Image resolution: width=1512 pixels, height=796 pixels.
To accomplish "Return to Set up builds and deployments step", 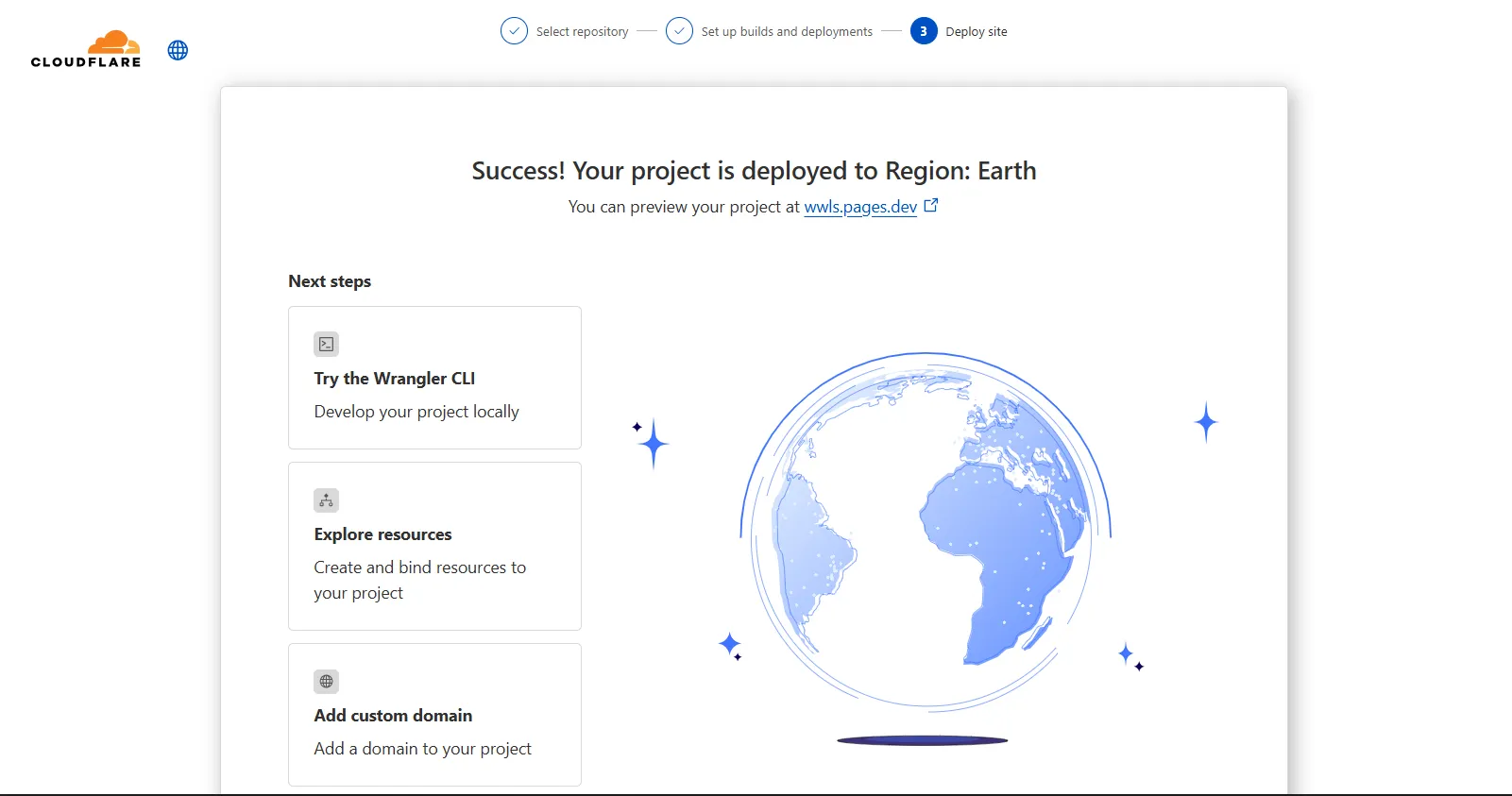I will tap(787, 32).
